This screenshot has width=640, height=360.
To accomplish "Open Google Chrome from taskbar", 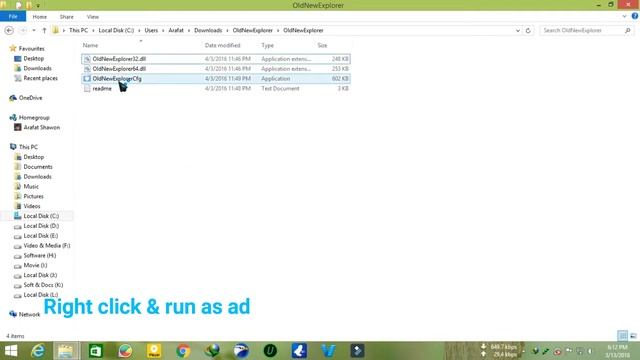I will pos(183,351).
